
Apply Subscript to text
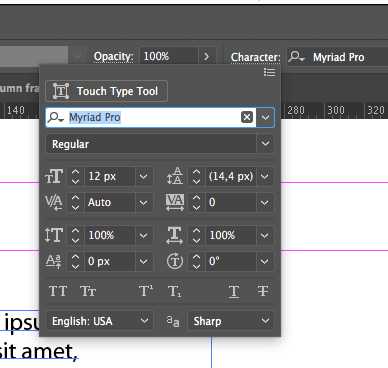point(174,291)
